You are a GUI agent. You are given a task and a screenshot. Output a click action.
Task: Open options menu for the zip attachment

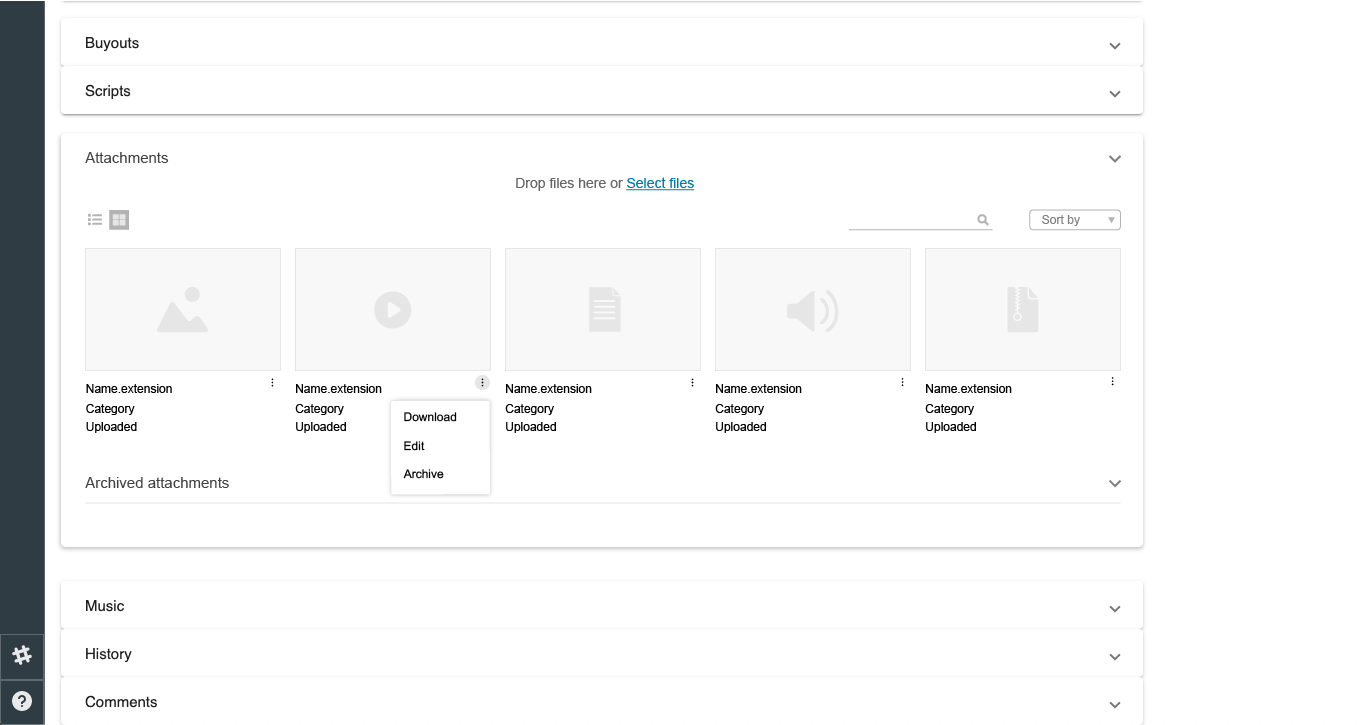pyautogui.click(x=1111, y=381)
